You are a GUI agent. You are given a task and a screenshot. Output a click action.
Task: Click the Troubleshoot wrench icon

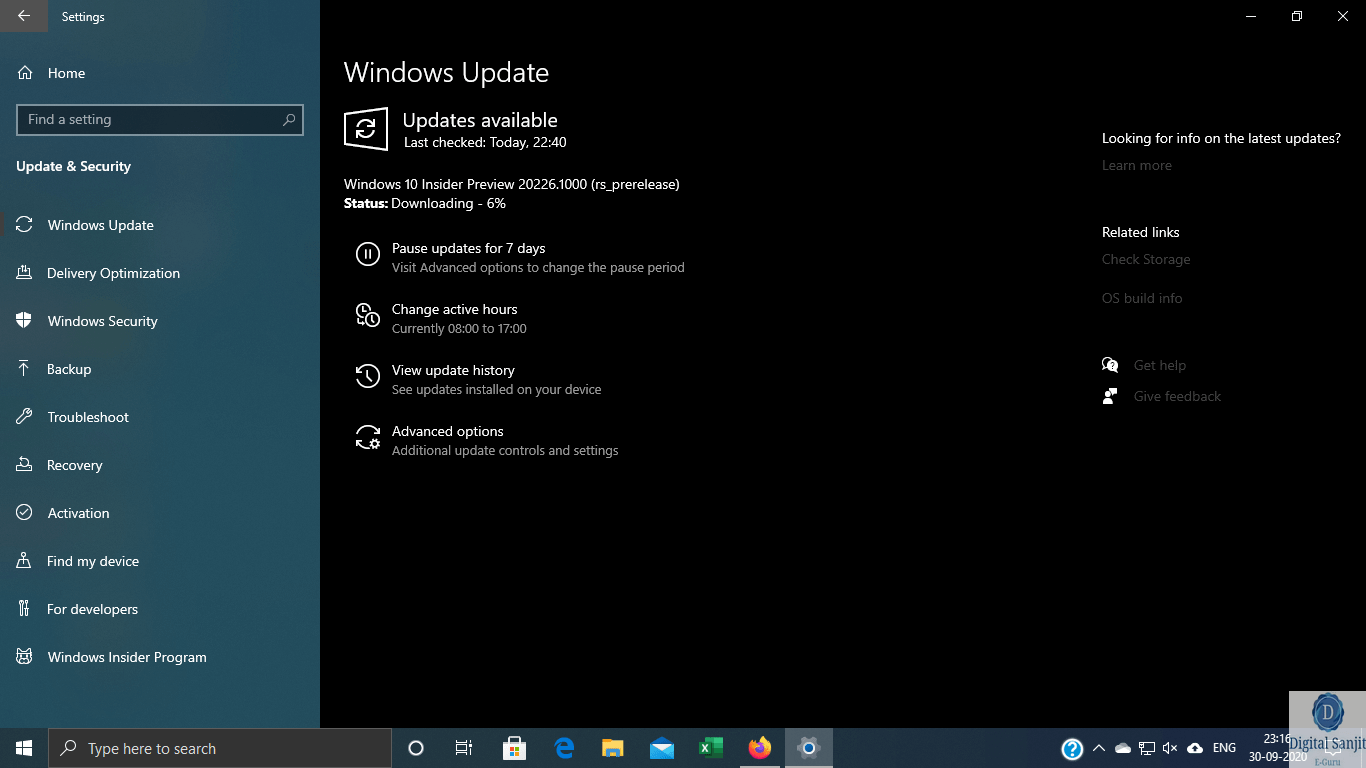pyautogui.click(x=25, y=417)
